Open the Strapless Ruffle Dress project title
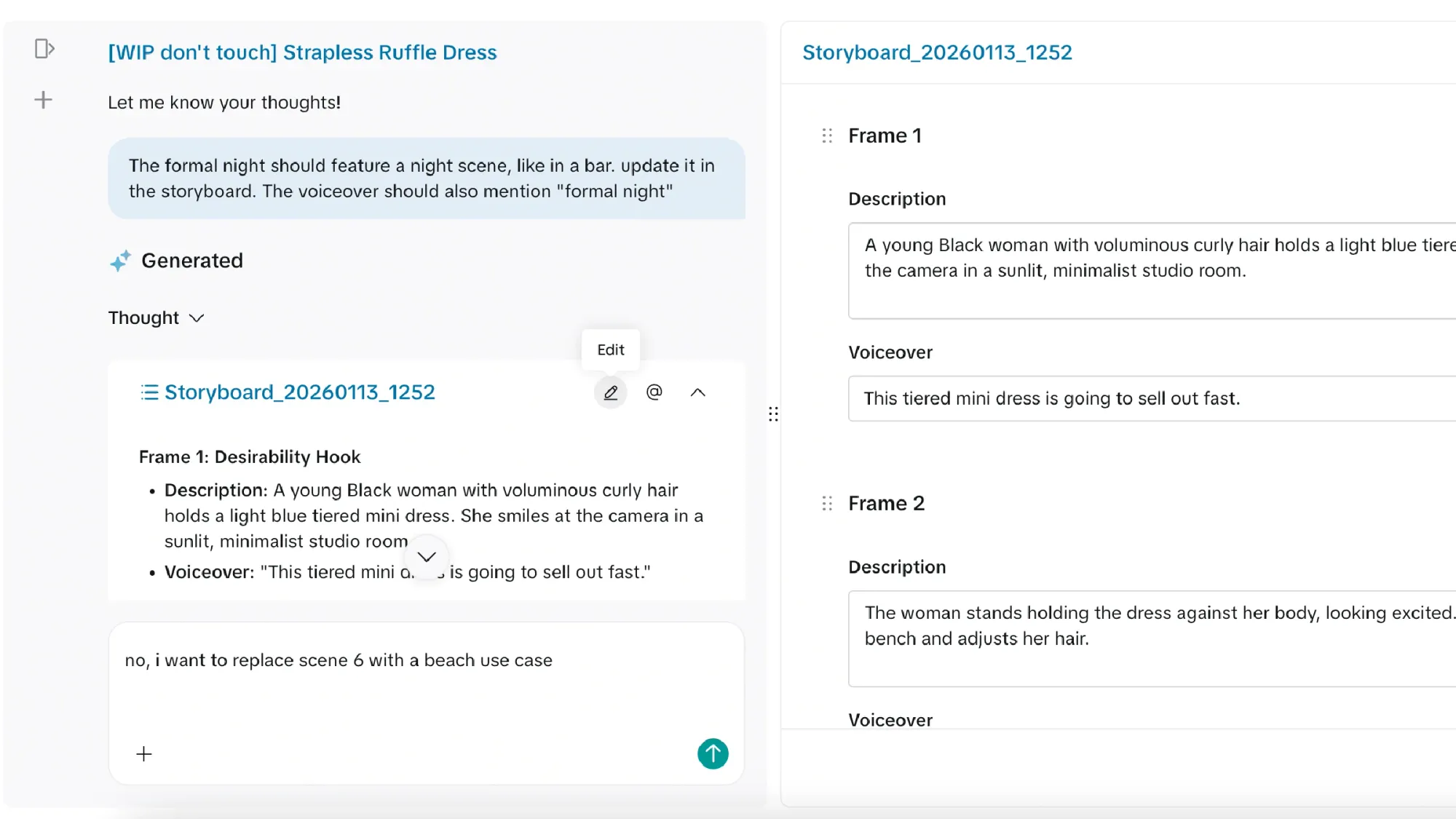The image size is (1456, 819). 302,52
